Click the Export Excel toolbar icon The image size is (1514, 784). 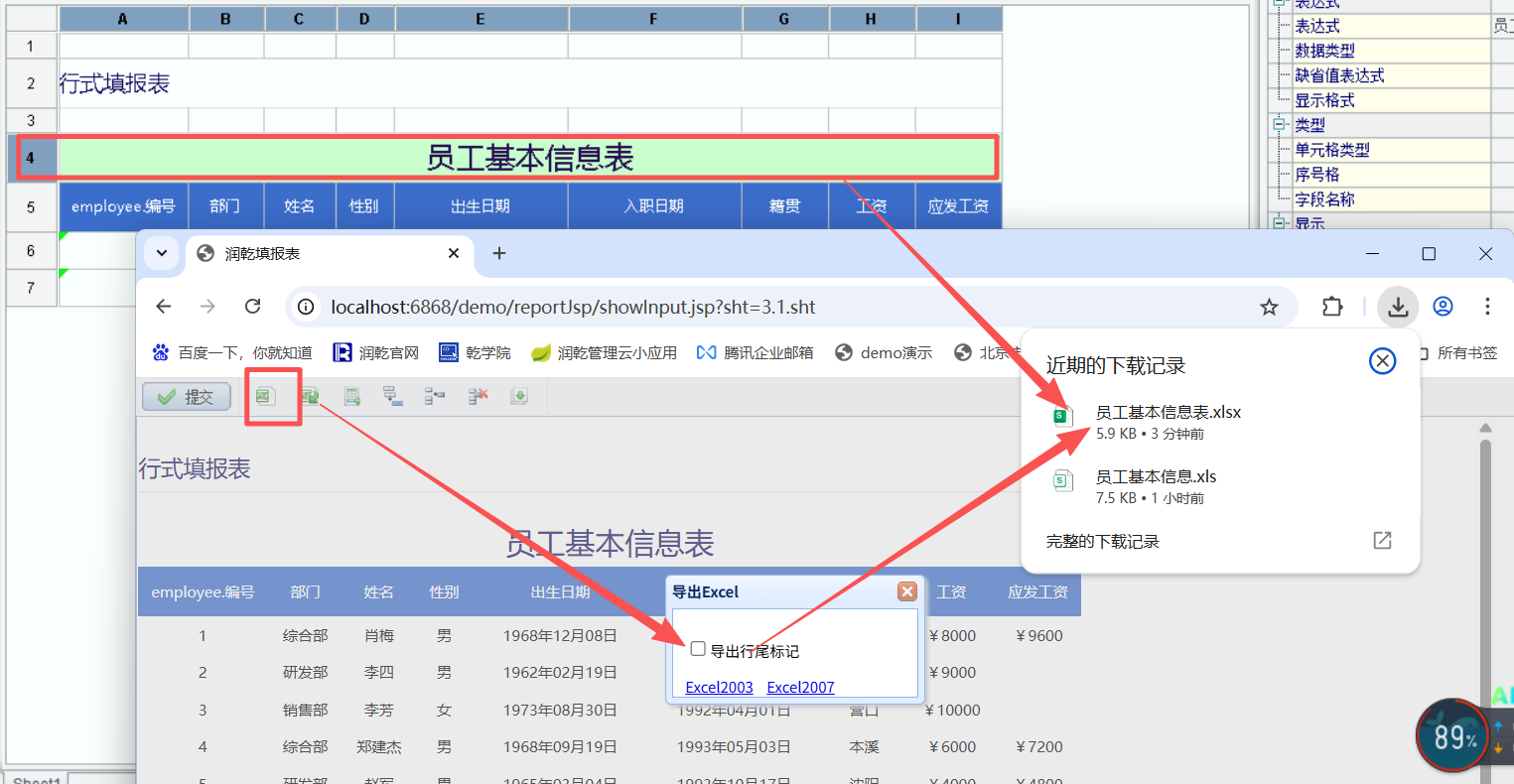coord(264,396)
